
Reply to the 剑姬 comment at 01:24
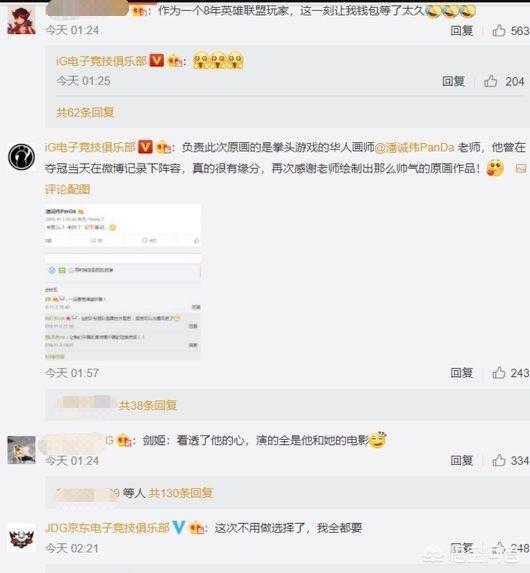462,460
